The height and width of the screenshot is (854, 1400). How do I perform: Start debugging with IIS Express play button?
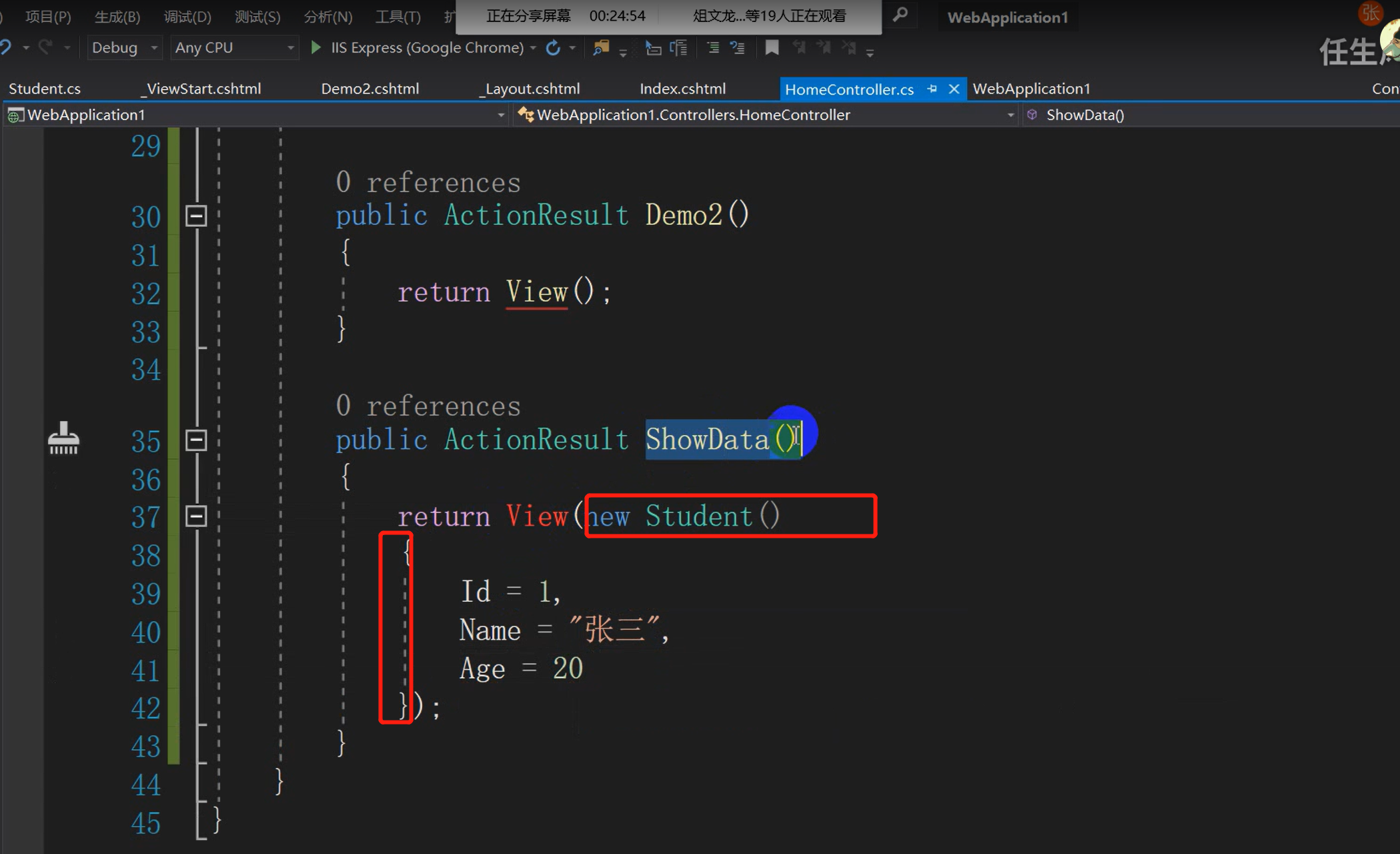pyautogui.click(x=316, y=47)
